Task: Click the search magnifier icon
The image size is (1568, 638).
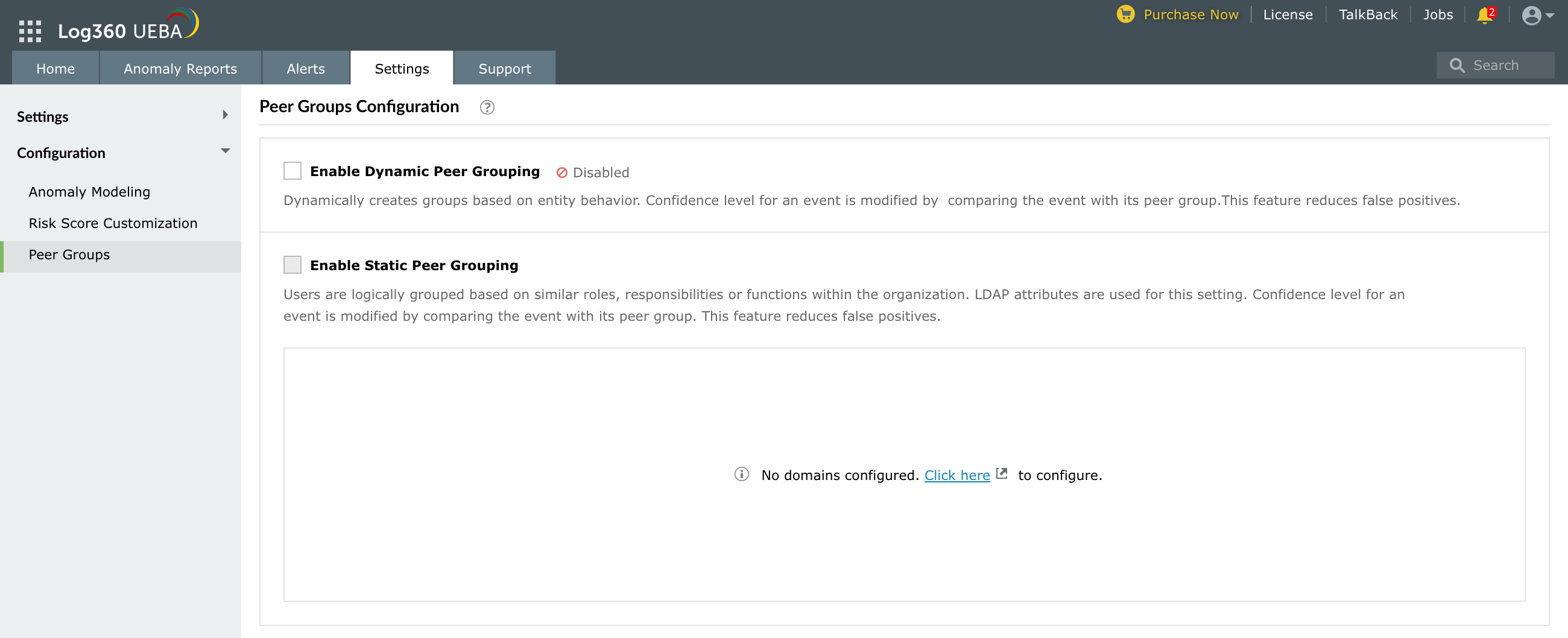Action: tap(1457, 65)
